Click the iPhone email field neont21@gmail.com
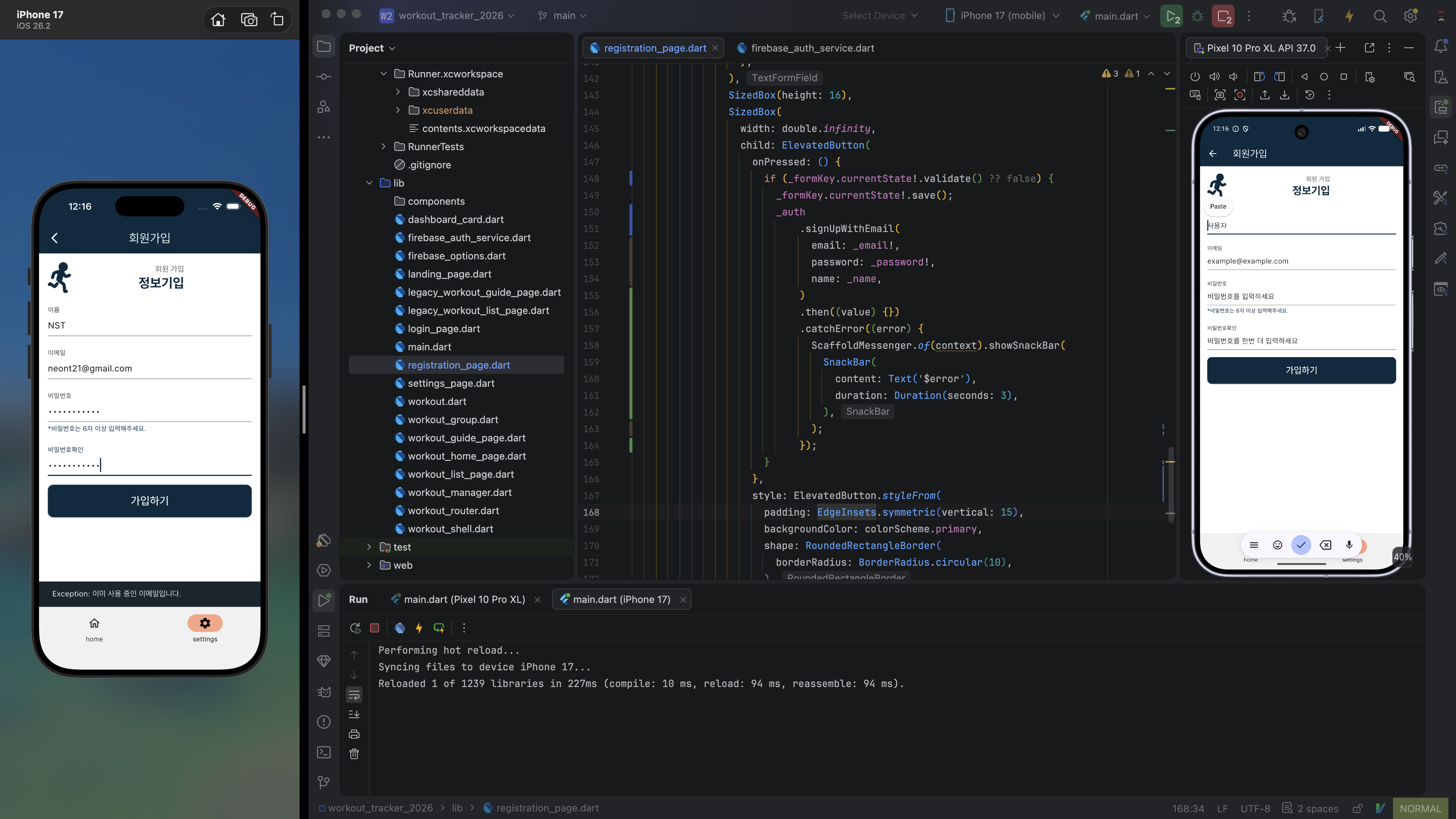The width and height of the screenshot is (1456, 819). coord(149,368)
